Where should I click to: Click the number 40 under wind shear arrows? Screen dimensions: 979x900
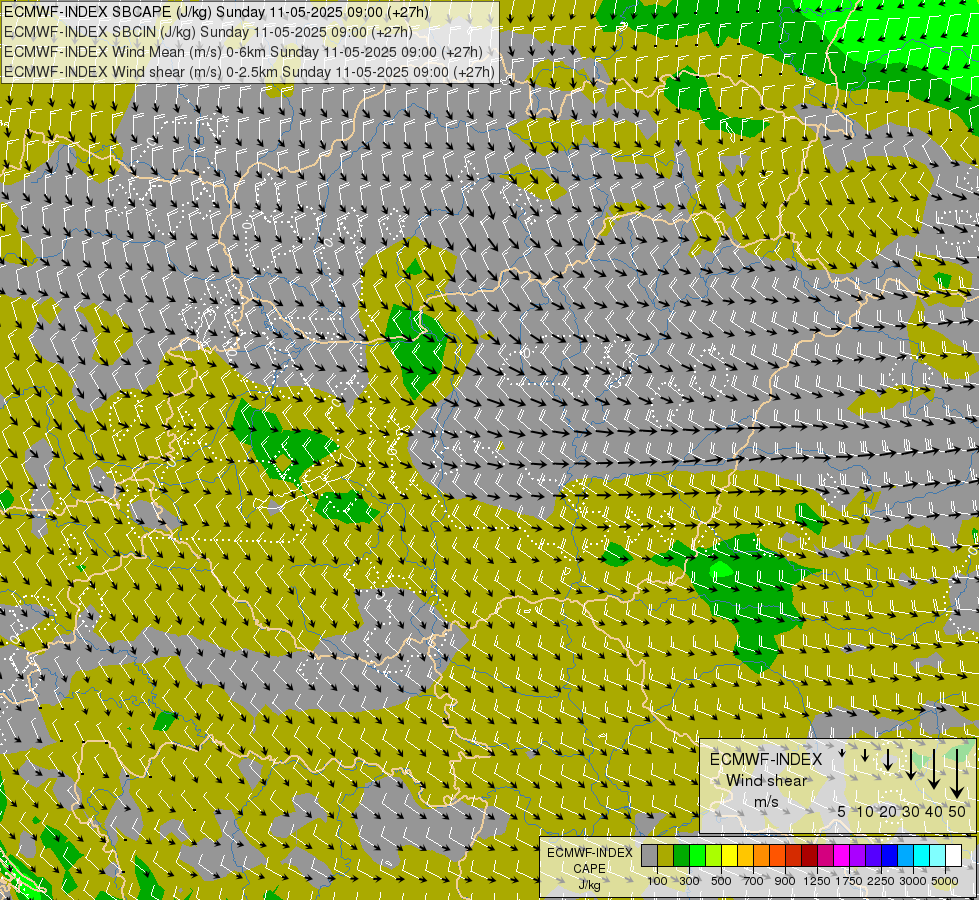(x=933, y=811)
